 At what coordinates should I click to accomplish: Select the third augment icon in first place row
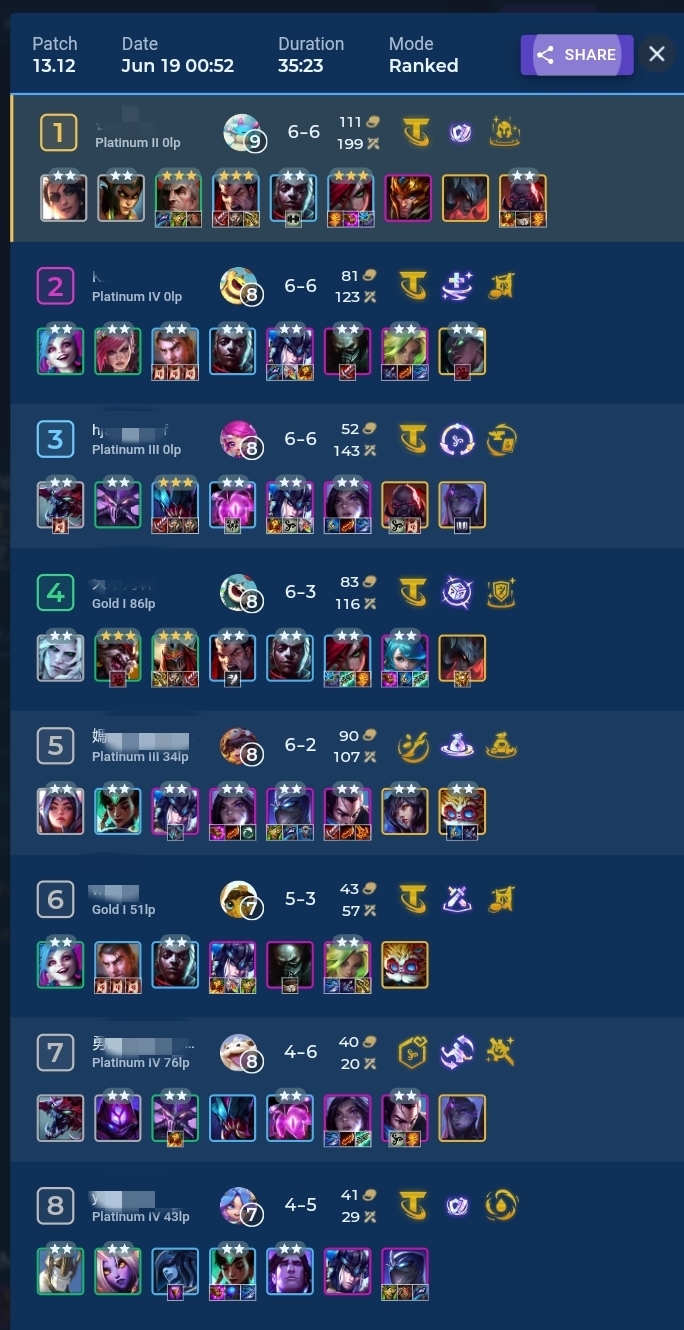[x=505, y=132]
